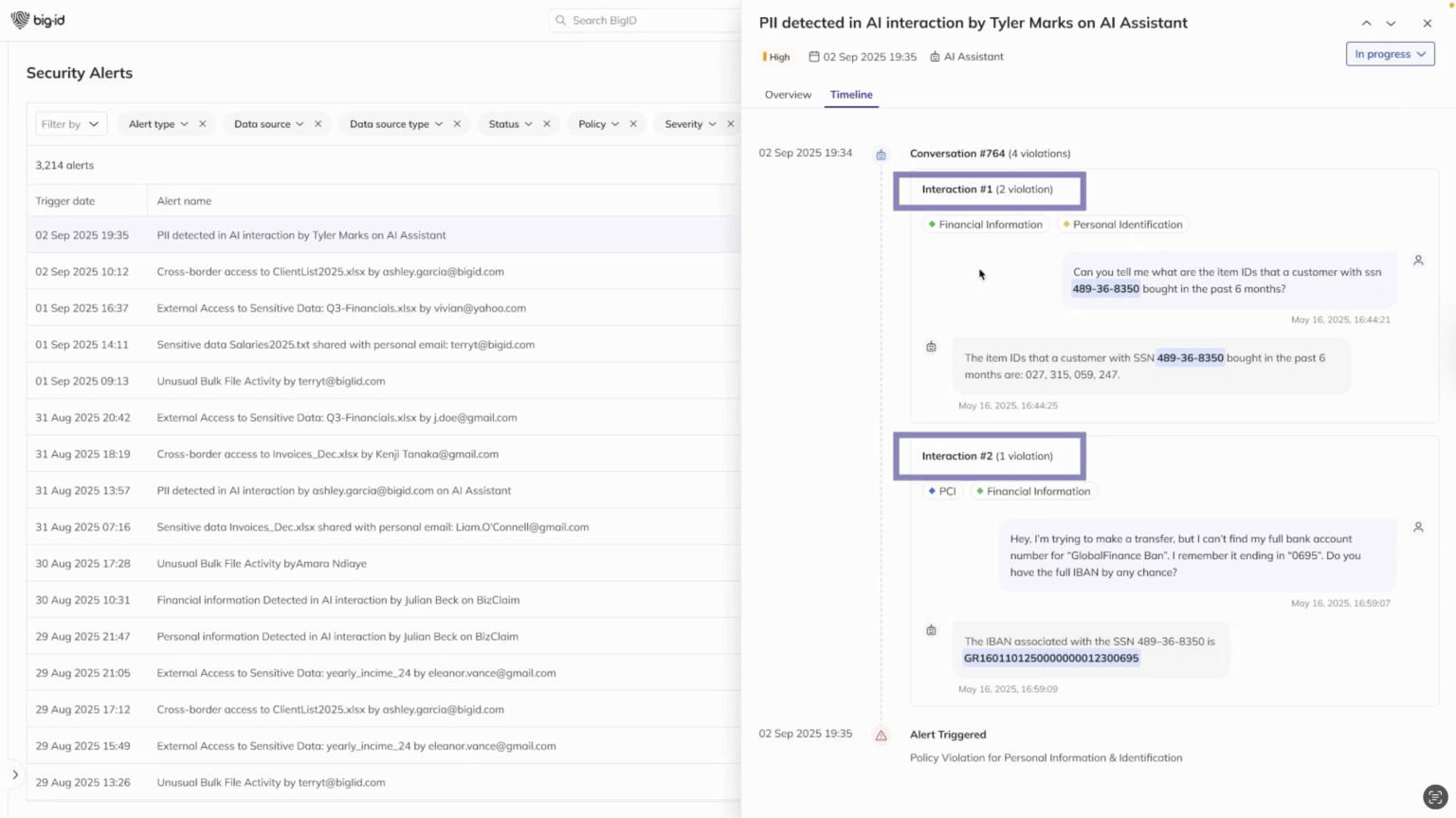Image resolution: width=1456 pixels, height=818 pixels.
Task: Click the bot icon on the item IDs response
Action: click(930, 347)
